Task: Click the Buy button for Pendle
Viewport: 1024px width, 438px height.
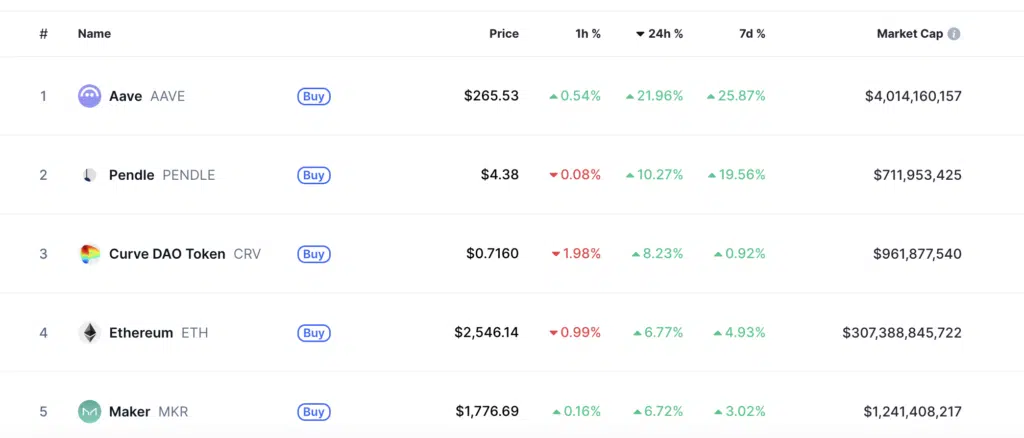Action: (314, 176)
